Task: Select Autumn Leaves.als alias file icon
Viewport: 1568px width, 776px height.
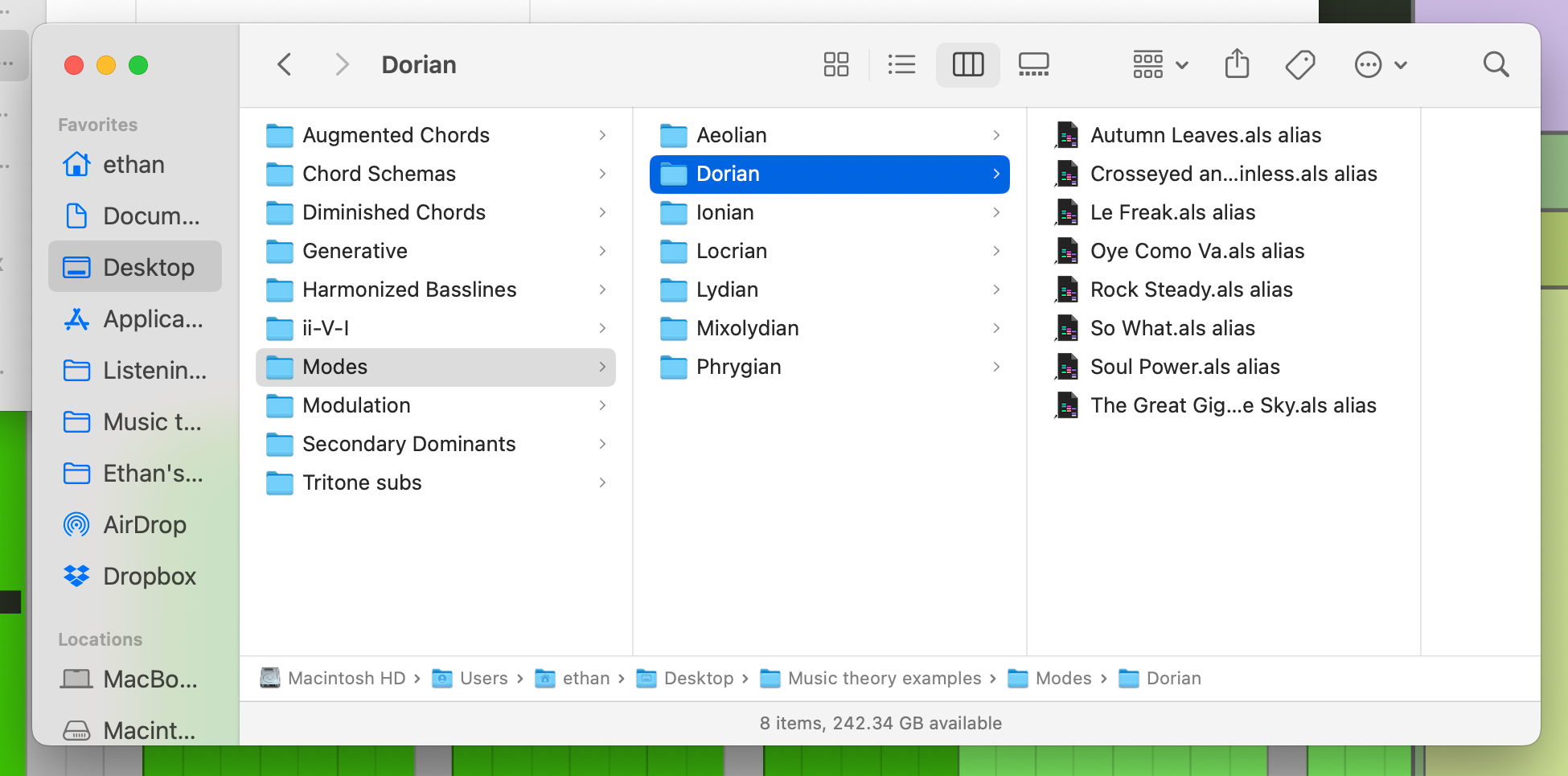Action: tap(1067, 135)
